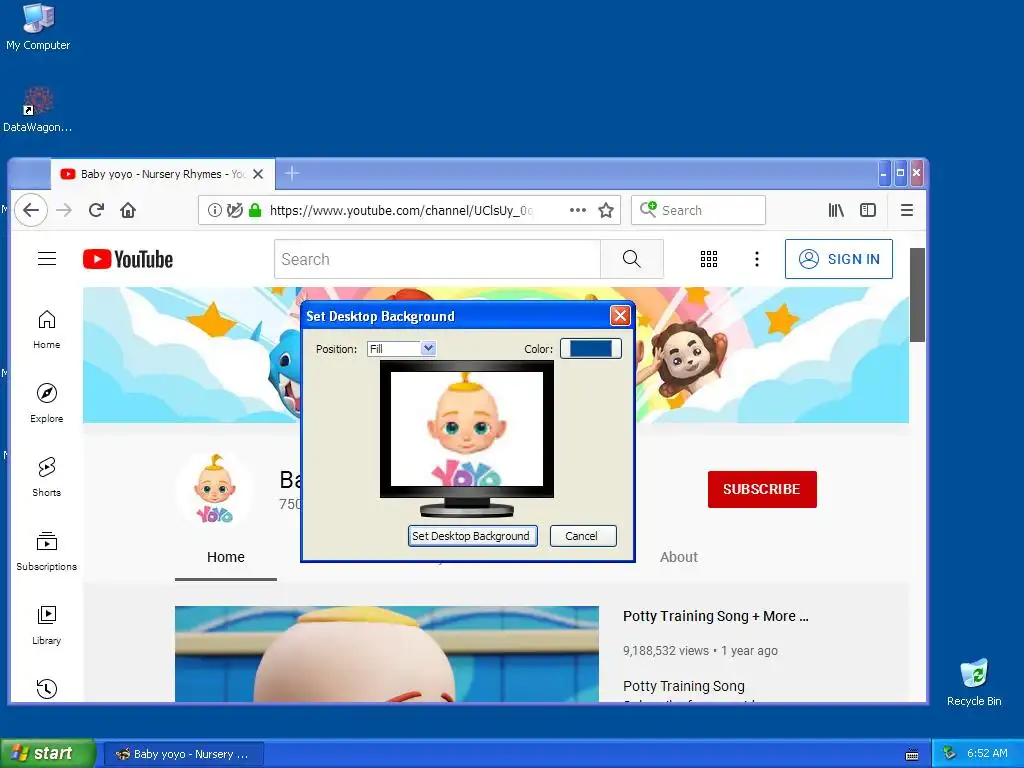Expand the Position dropdown showing Fill
This screenshot has width=1024, height=768.
(x=402, y=349)
